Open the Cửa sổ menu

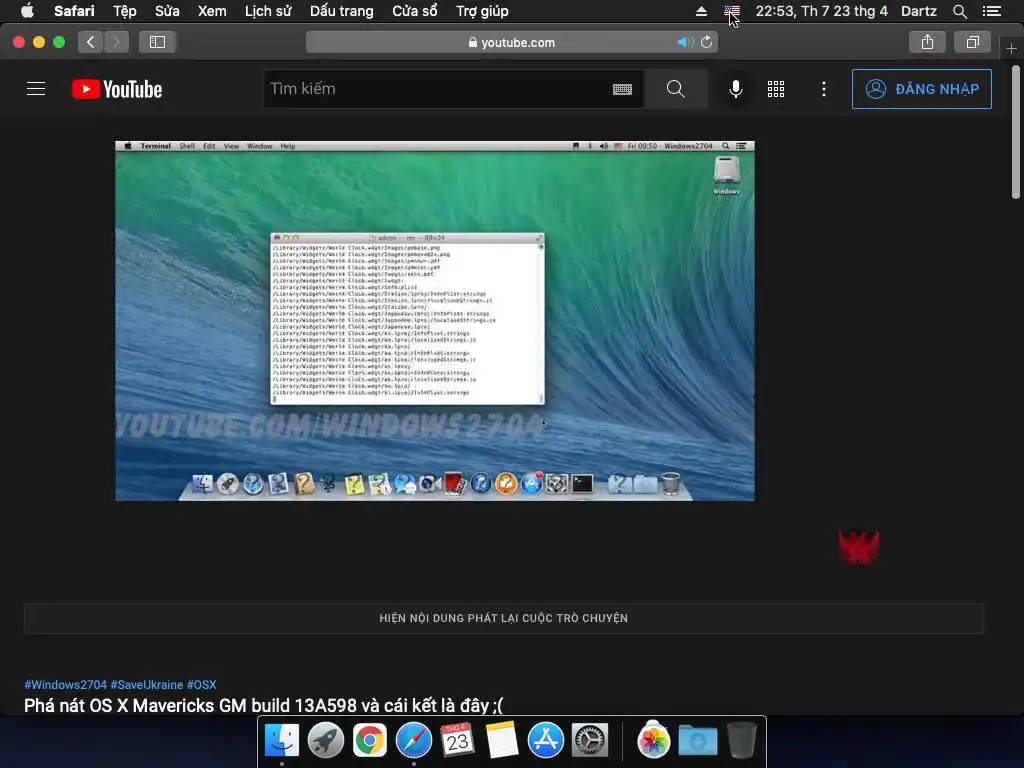[x=415, y=11]
